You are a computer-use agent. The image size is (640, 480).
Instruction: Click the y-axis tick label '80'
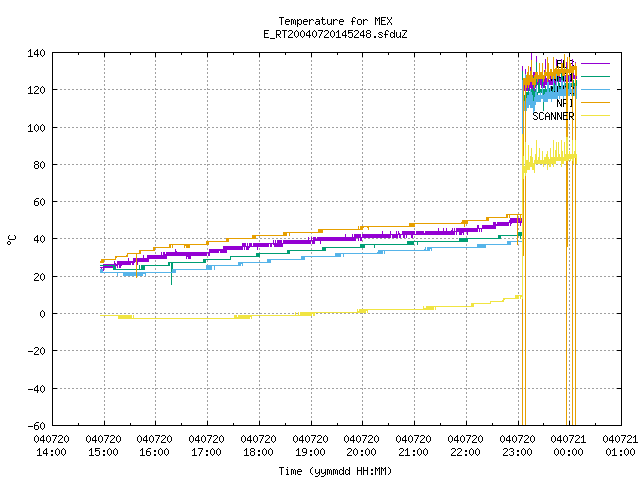tap(39, 165)
